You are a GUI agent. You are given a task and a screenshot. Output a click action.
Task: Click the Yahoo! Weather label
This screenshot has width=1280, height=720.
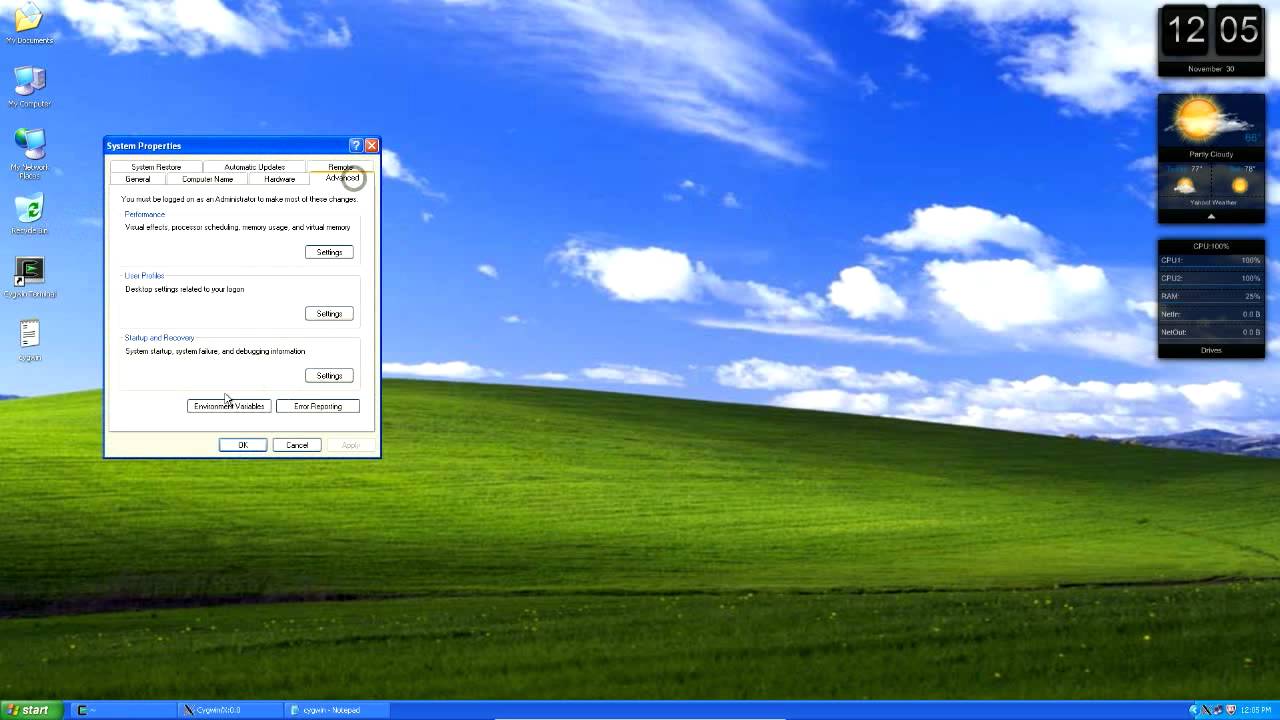tap(1212, 202)
